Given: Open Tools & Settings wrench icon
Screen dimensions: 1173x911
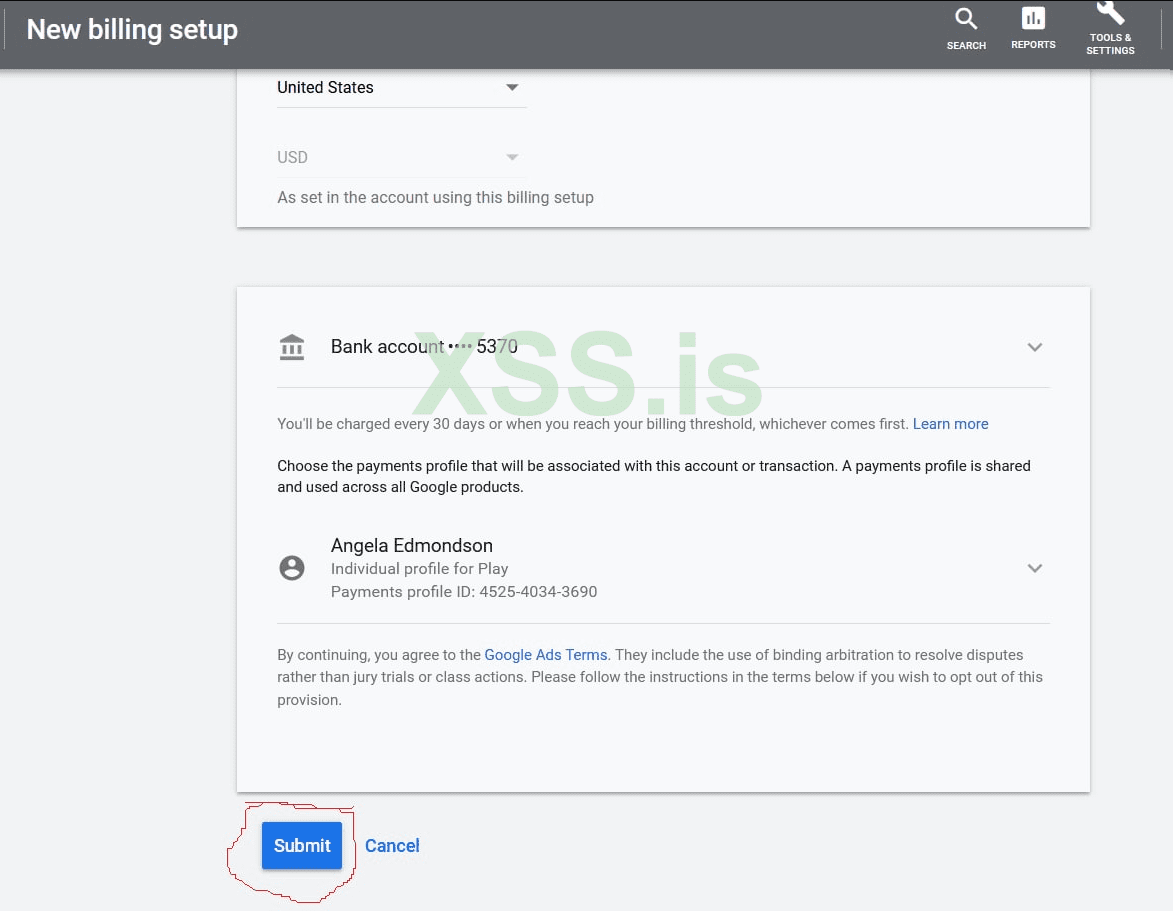Looking at the screenshot, I should coord(1110,14).
